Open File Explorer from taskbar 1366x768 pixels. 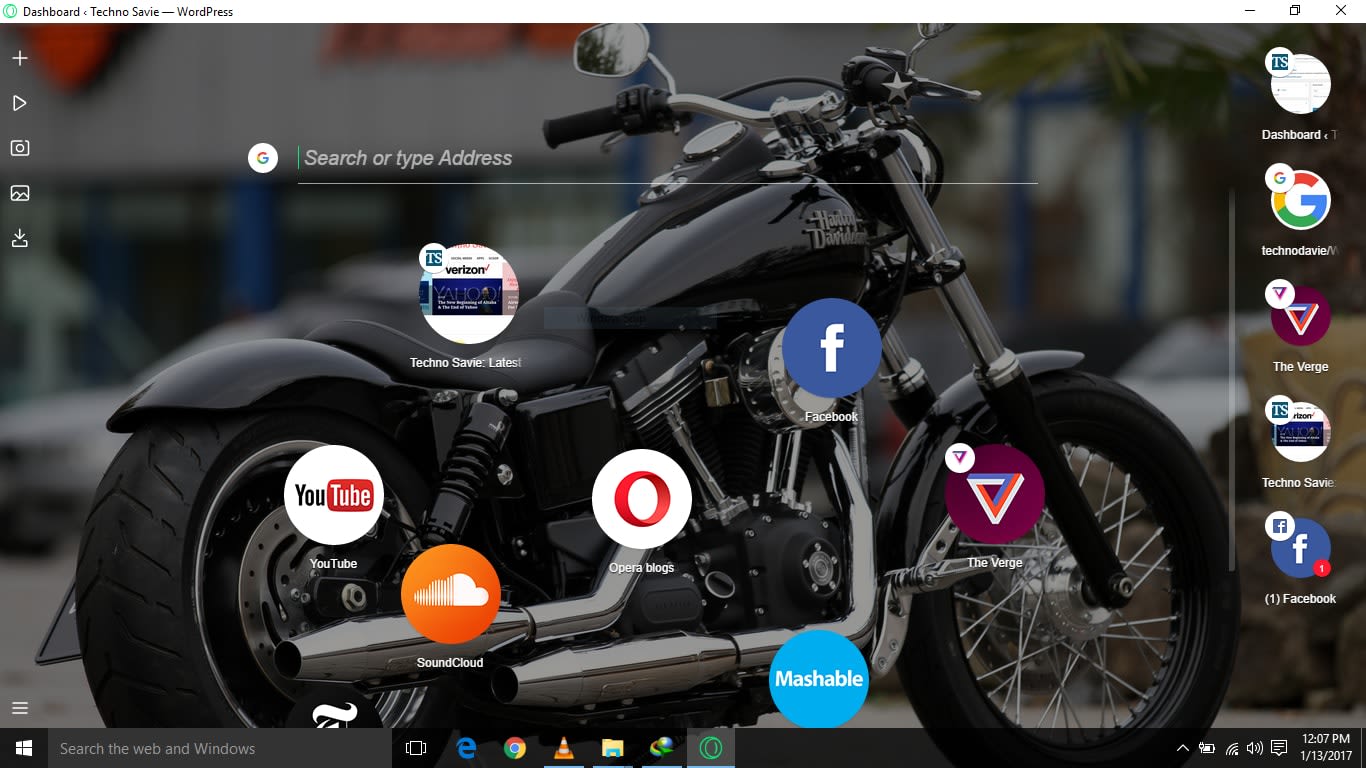click(x=613, y=748)
